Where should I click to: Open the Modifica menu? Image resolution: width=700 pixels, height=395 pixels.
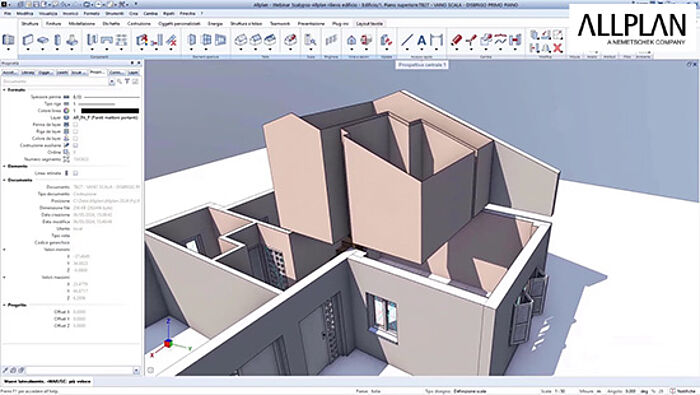[x=25, y=14]
